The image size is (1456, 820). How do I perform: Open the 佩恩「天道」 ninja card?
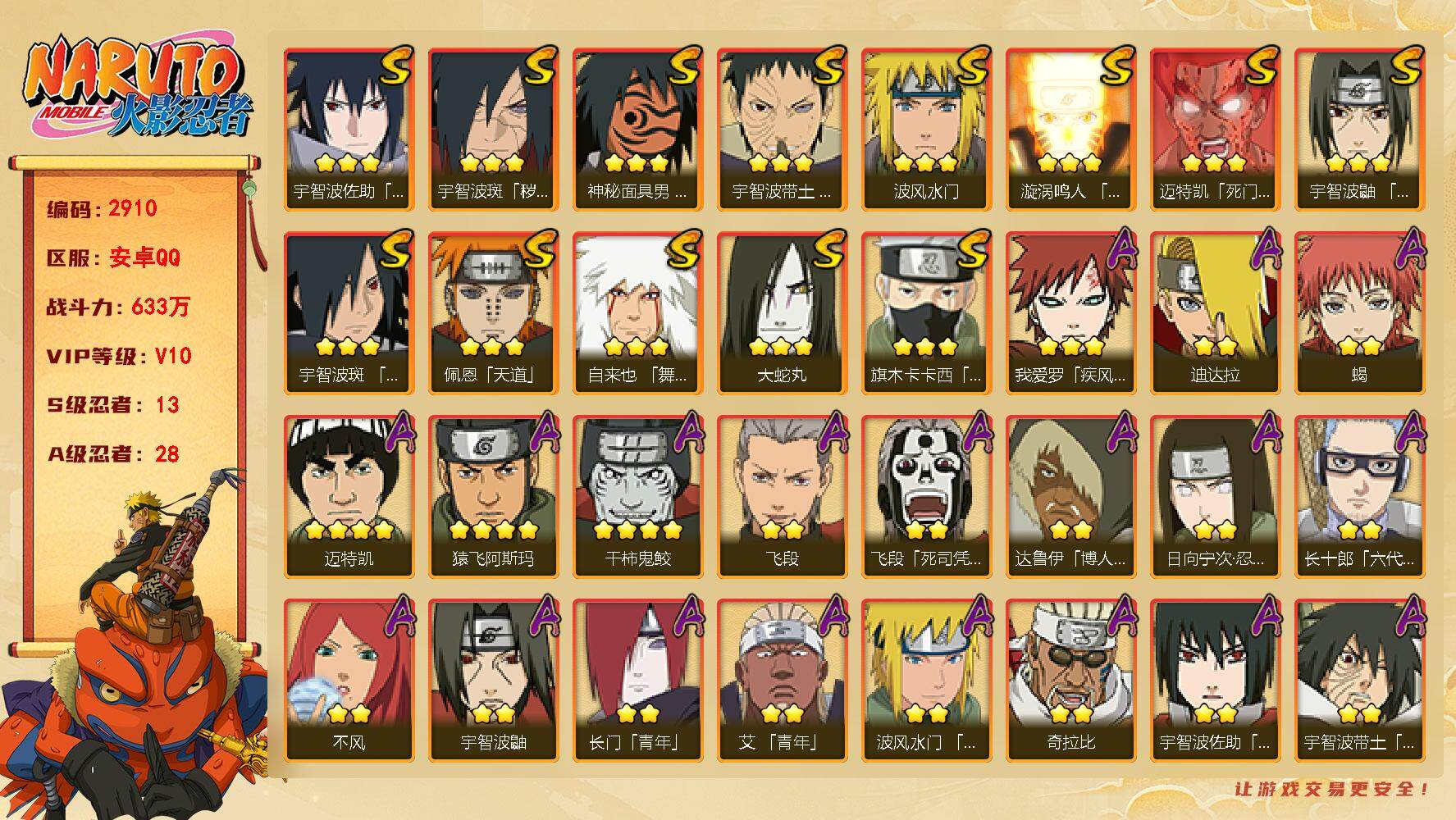[493, 313]
